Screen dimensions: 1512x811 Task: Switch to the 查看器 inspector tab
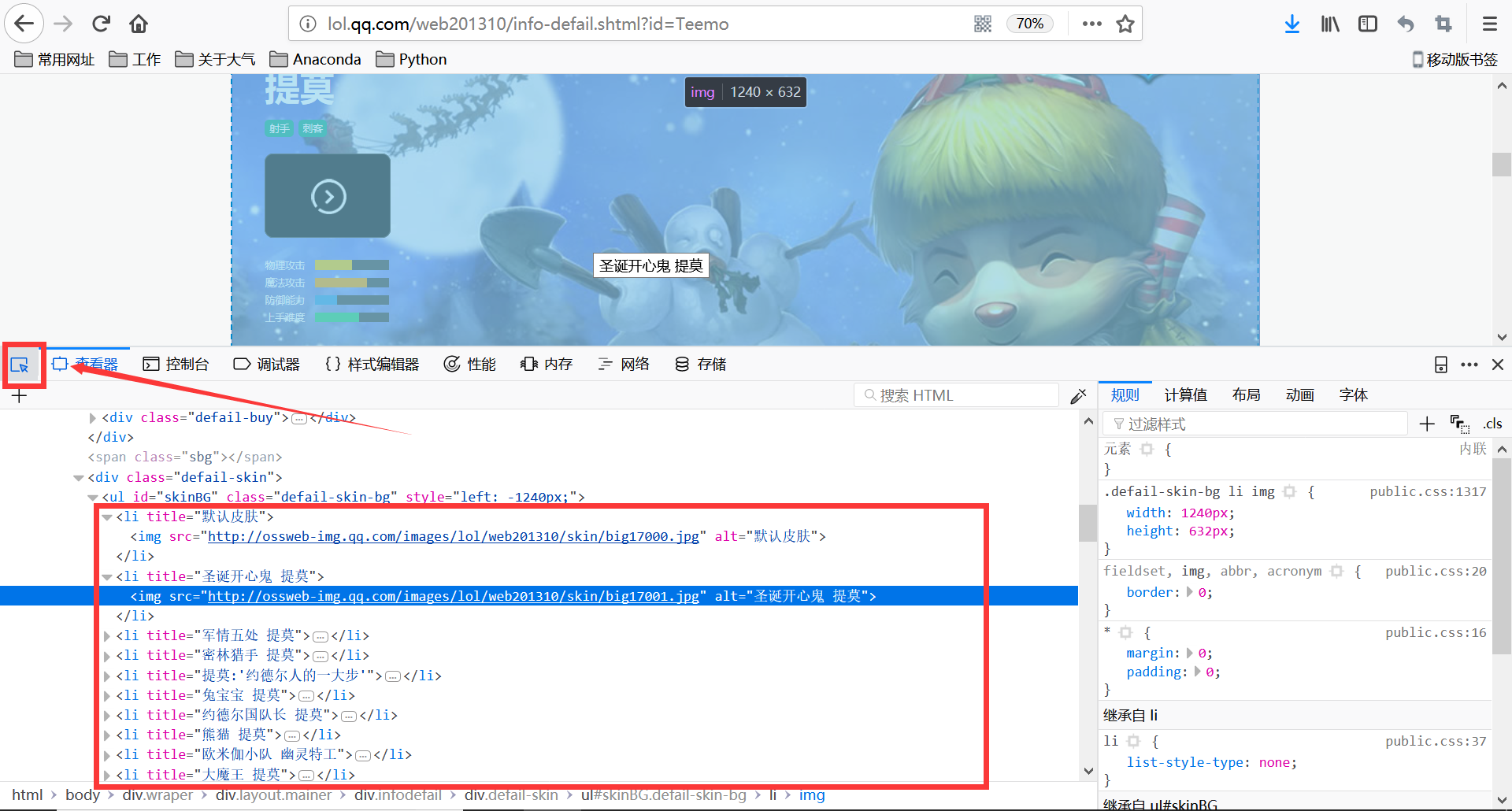[x=85, y=364]
